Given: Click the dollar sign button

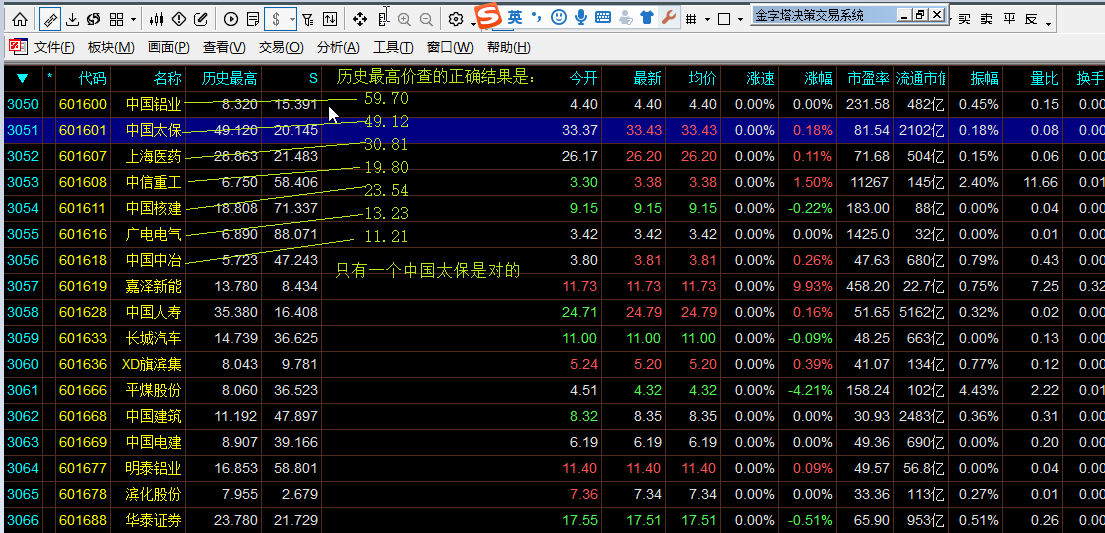Looking at the screenshot, I should point(276,19).
